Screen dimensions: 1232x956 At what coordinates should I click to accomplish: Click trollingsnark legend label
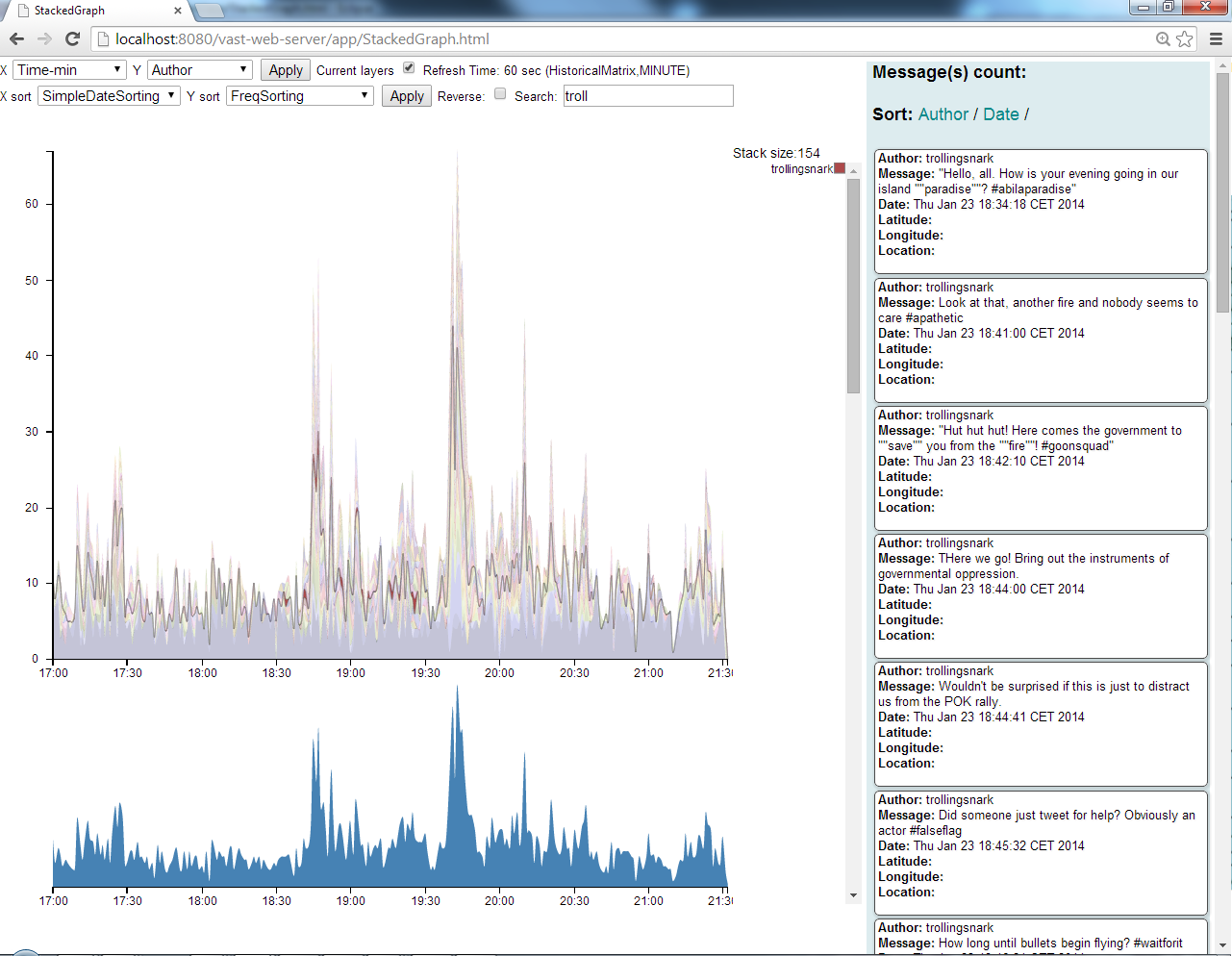pos(801,169)
